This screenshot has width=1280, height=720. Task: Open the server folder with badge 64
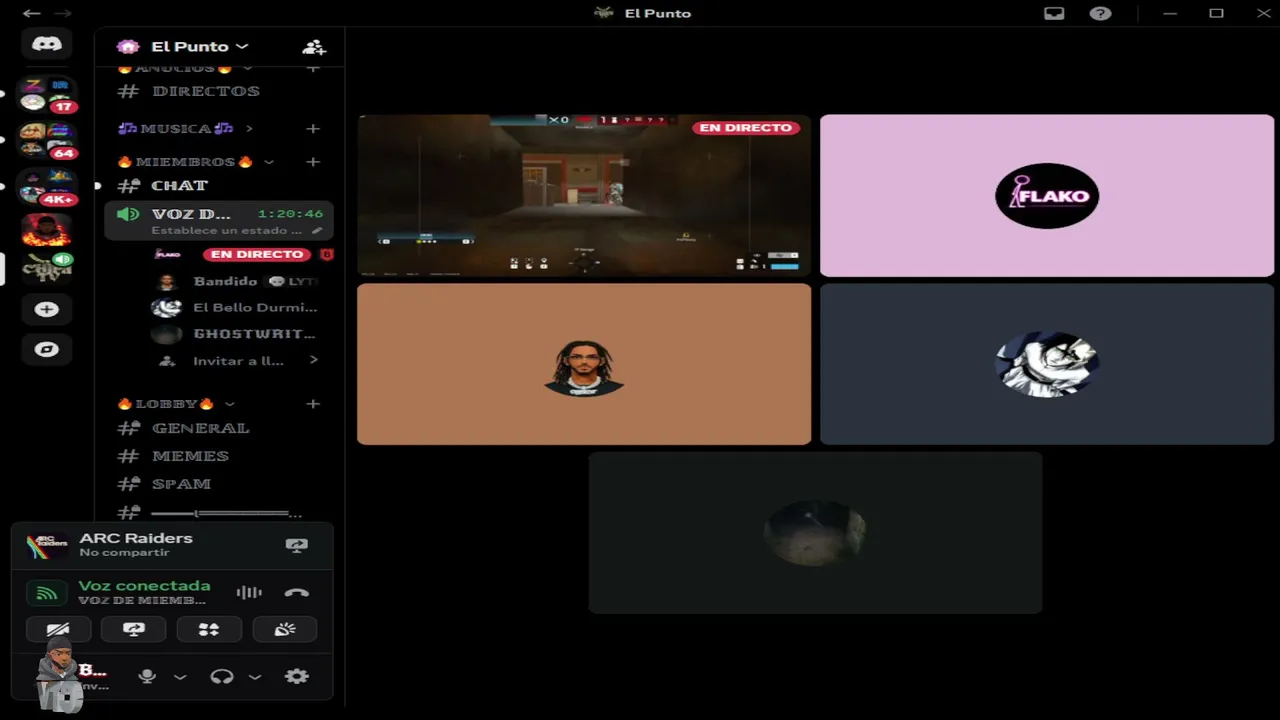click(47, 141)
